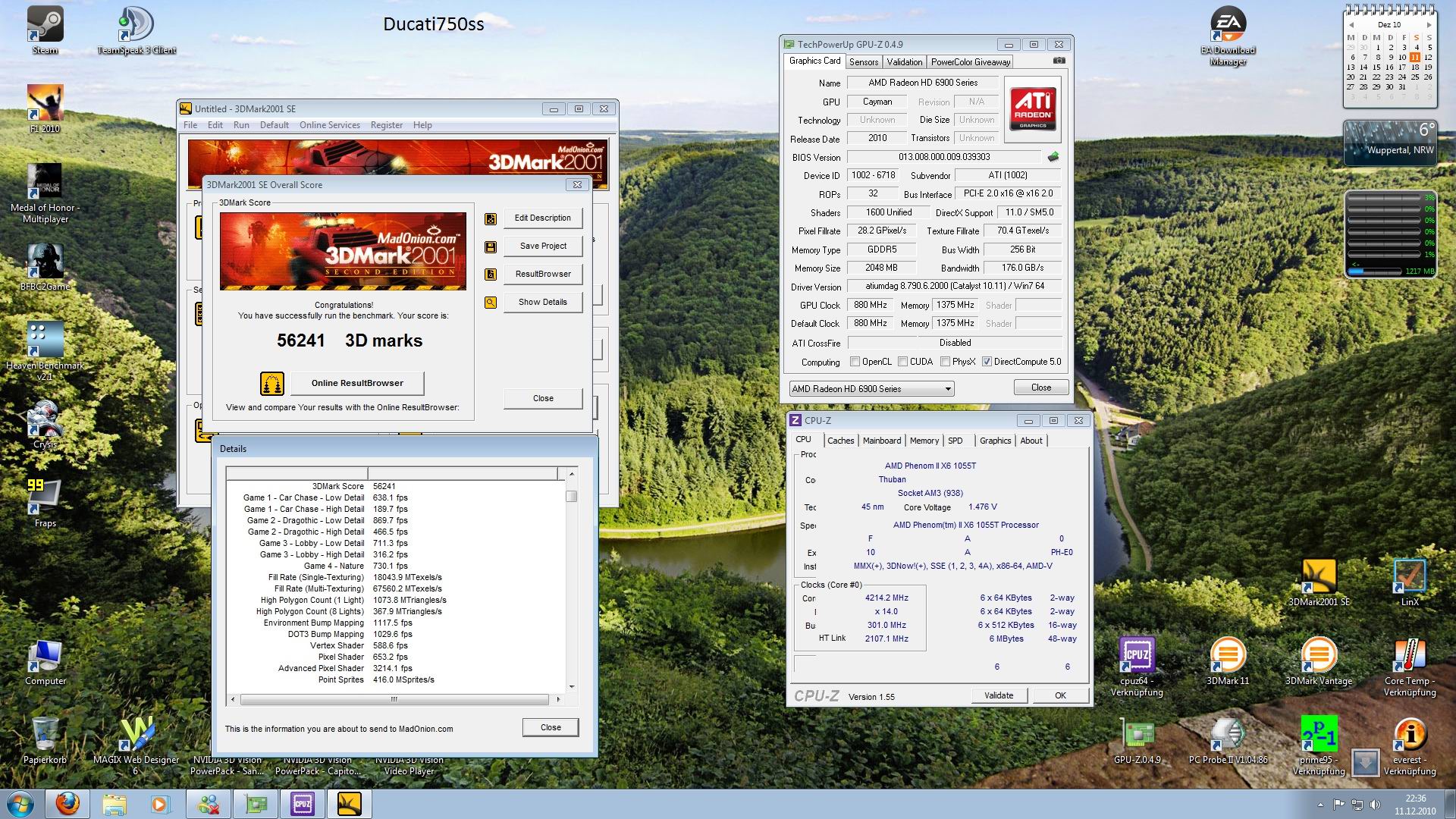The height and width of the screenshot is (819, 1456).
Task: Click the Details list scroll-down arrow
Action: coord(572,687)
